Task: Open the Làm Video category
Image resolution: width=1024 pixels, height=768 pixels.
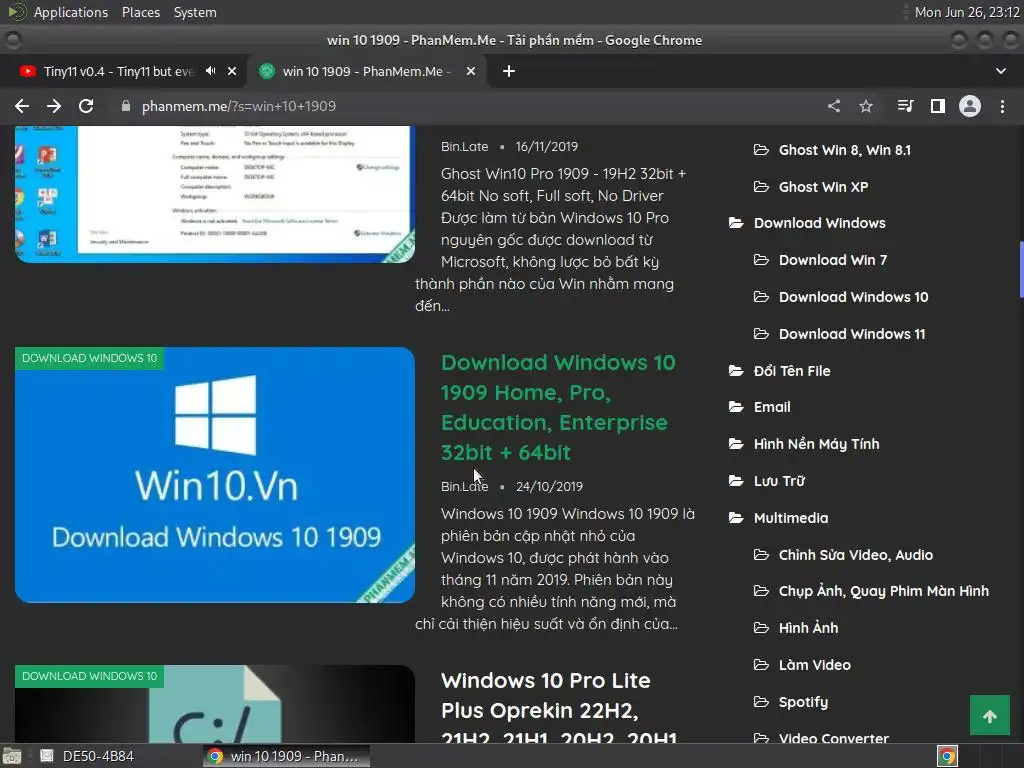Action: [814, 665]
